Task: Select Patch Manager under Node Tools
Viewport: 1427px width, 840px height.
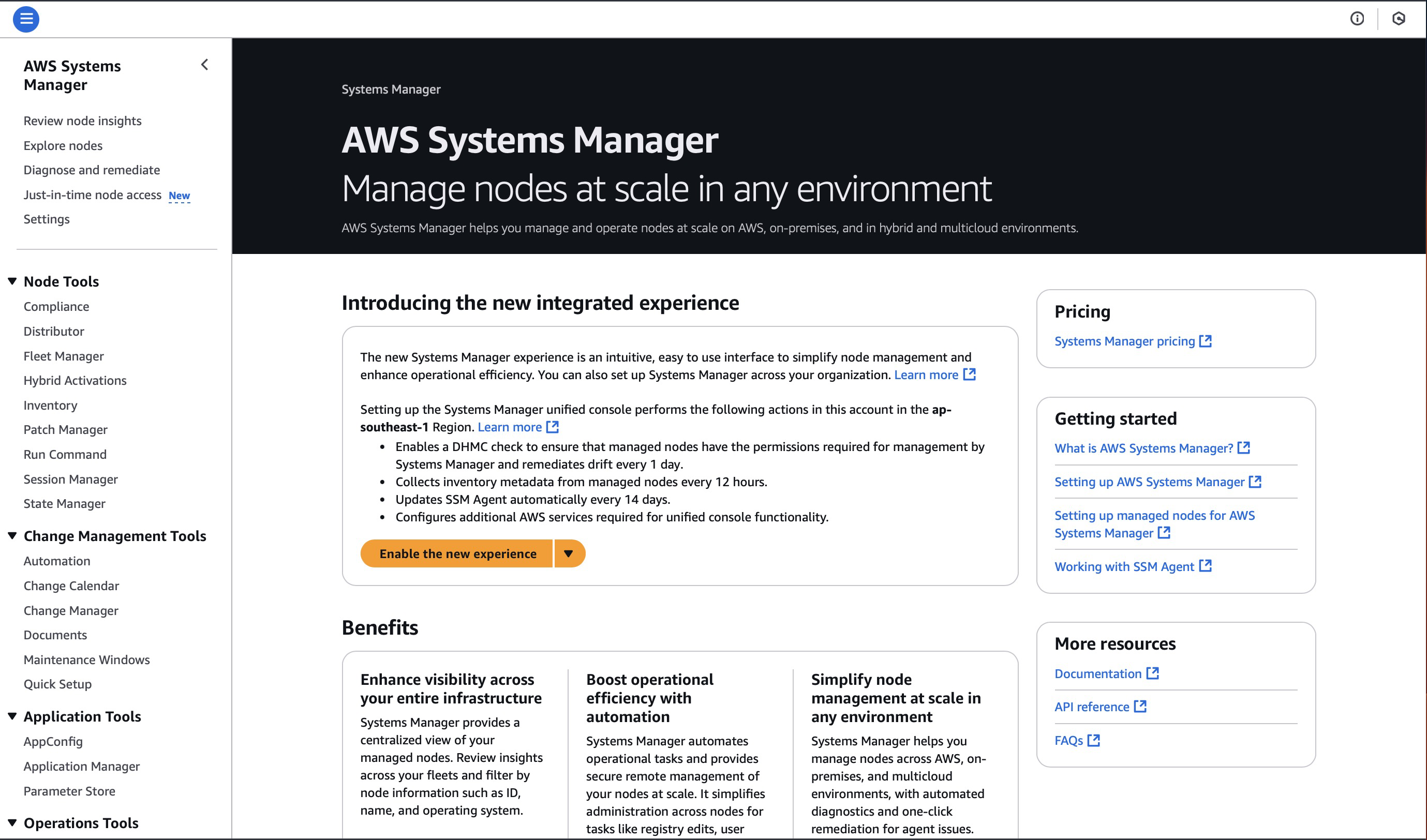Action: (x=65, y=429)
